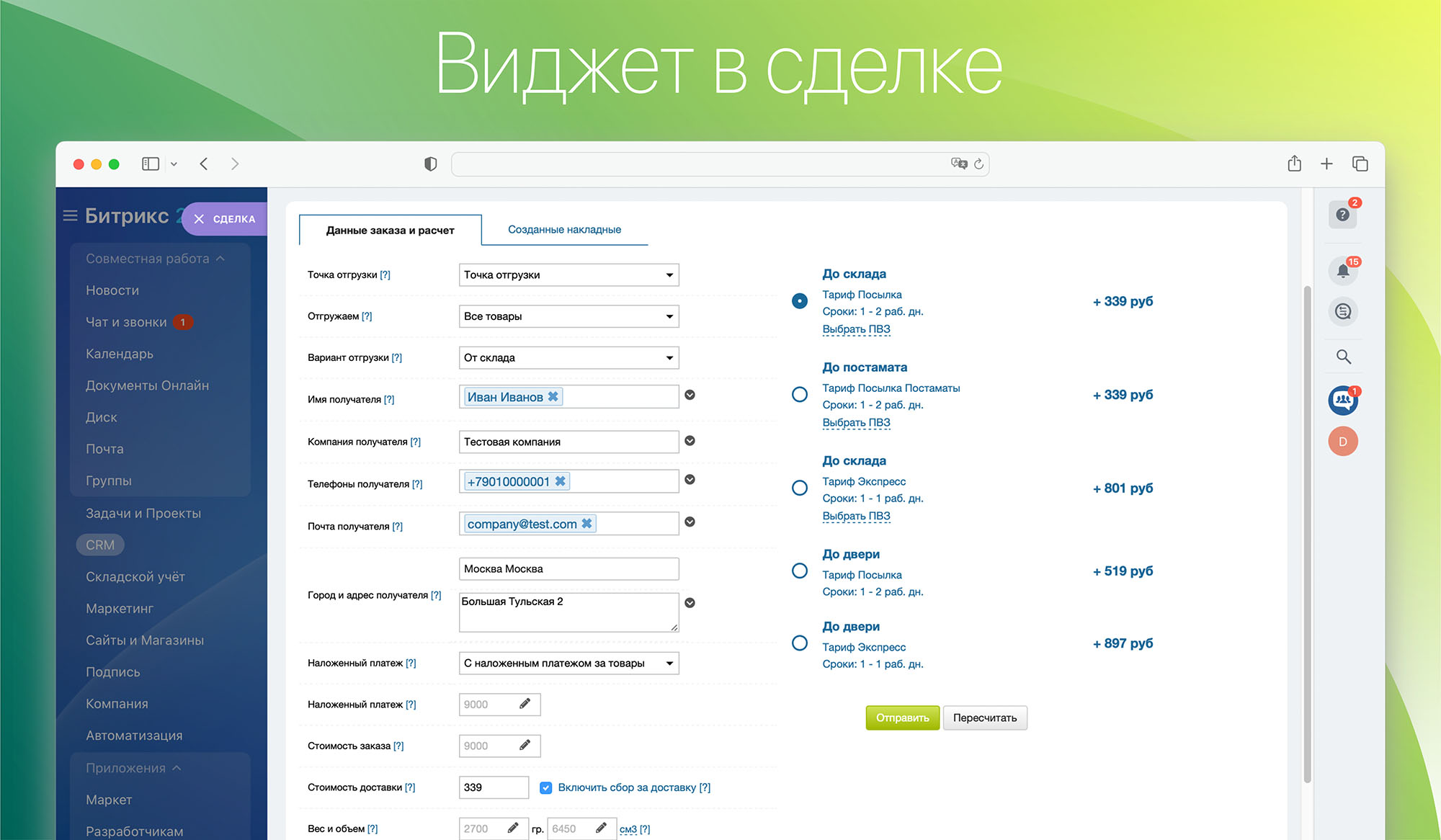Click pencil icon in Стоимость заказа field
Image resolution: width=1441 pixels, height=840 pixels.
point(525,745)
